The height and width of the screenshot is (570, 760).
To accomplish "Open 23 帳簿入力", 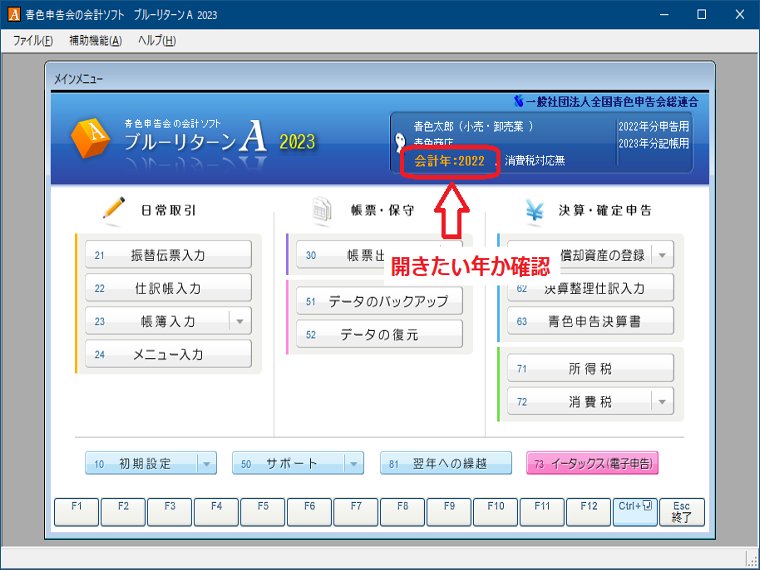I will [x=158, y=321].
